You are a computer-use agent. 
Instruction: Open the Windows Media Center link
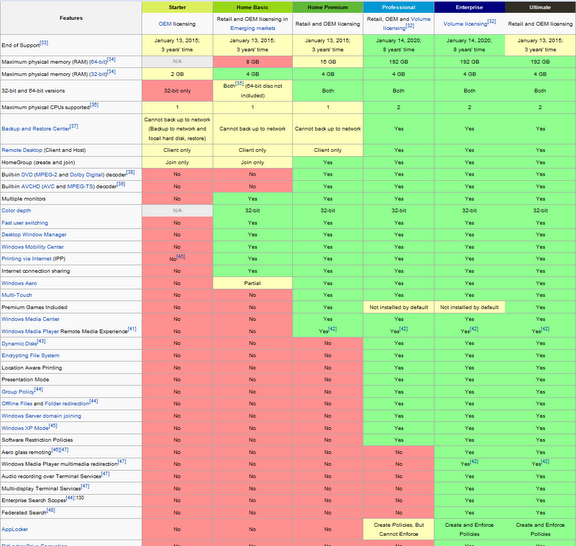(30, 319)
